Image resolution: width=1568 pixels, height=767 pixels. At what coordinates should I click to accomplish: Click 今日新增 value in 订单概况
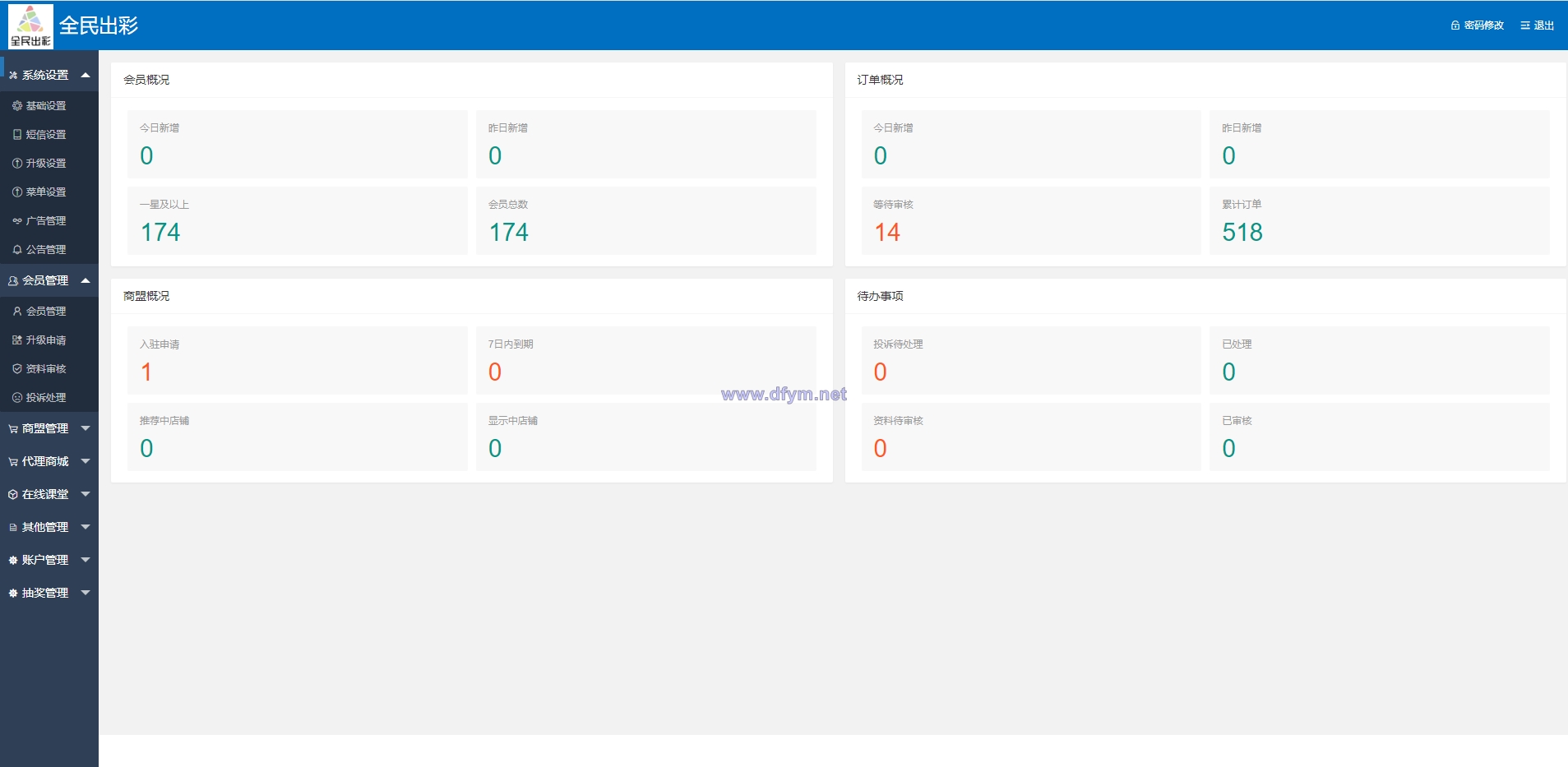click(881, 156)
